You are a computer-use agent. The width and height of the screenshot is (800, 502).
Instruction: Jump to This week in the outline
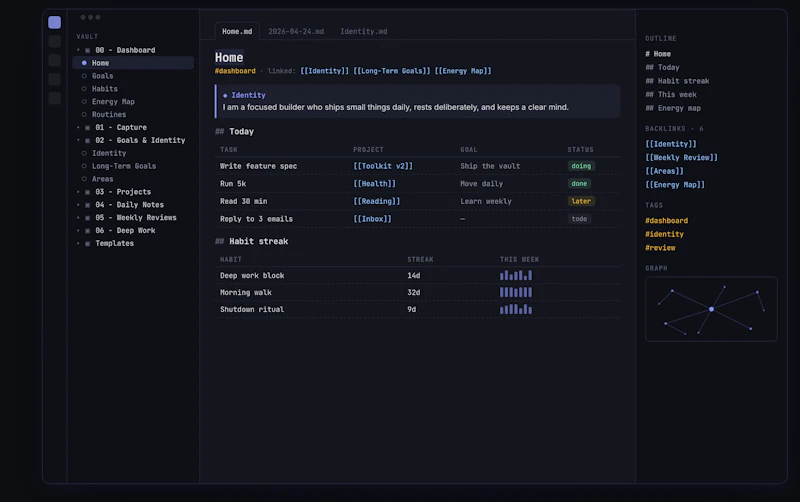click(671, 95)
